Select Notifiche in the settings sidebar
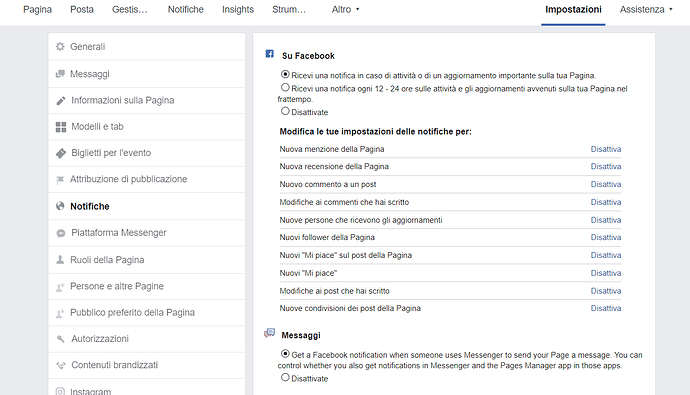 [147, 206]
